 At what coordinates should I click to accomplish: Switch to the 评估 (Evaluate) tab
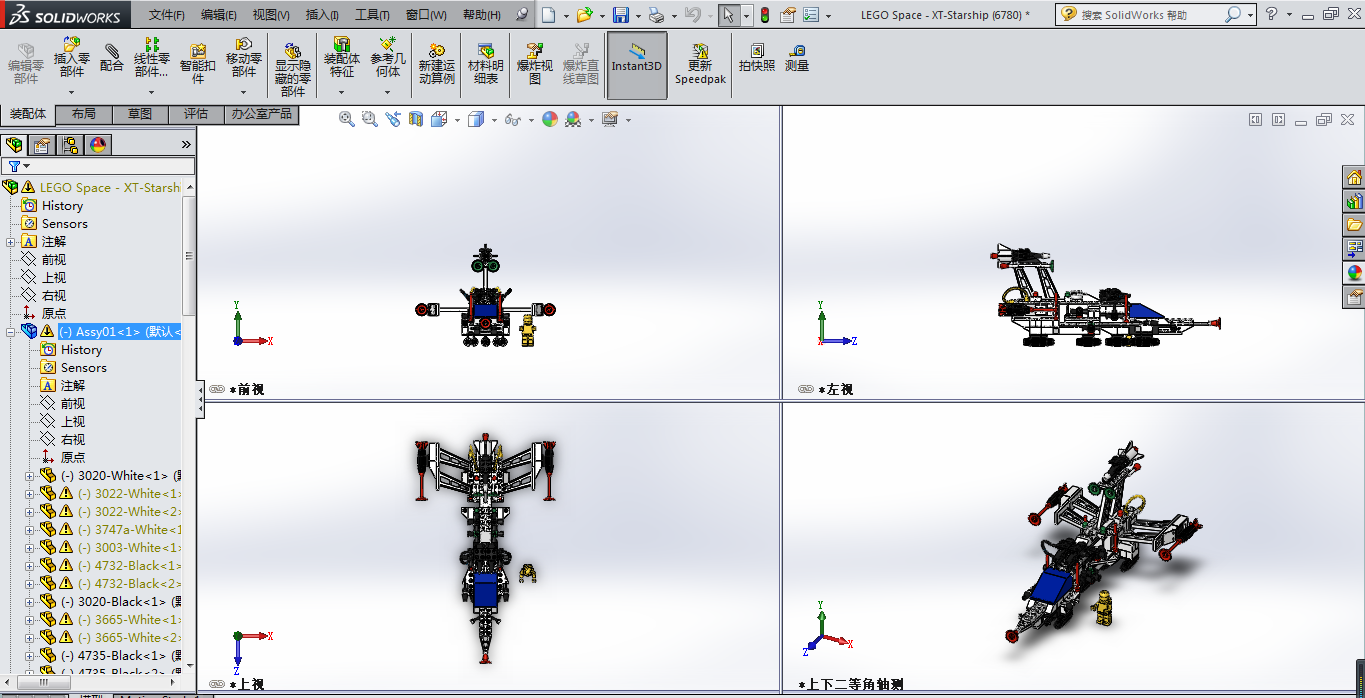(196, 114)
